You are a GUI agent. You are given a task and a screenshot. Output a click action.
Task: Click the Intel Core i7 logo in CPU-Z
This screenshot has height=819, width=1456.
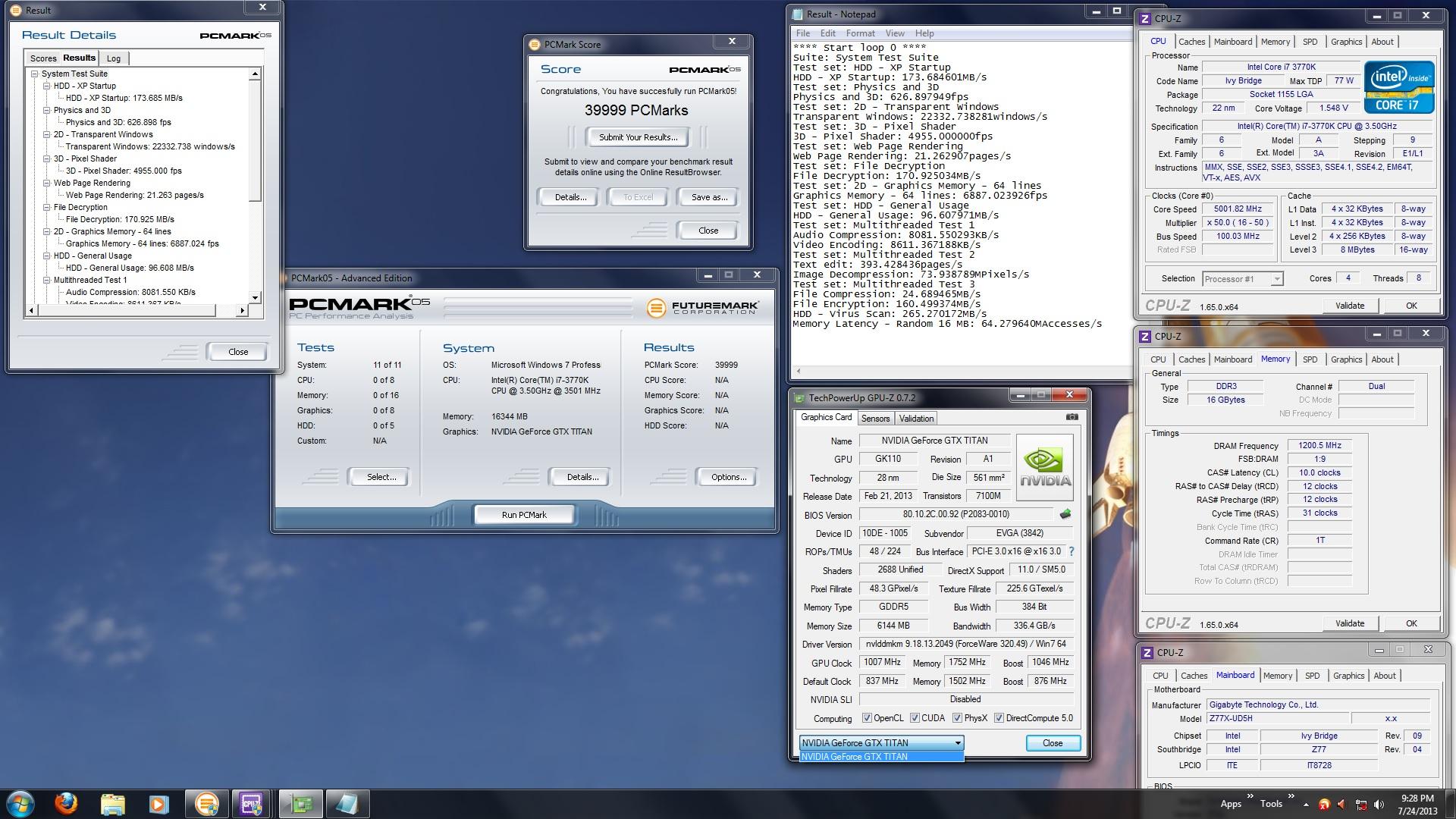pyautogui.click(x=1399, y=87)
